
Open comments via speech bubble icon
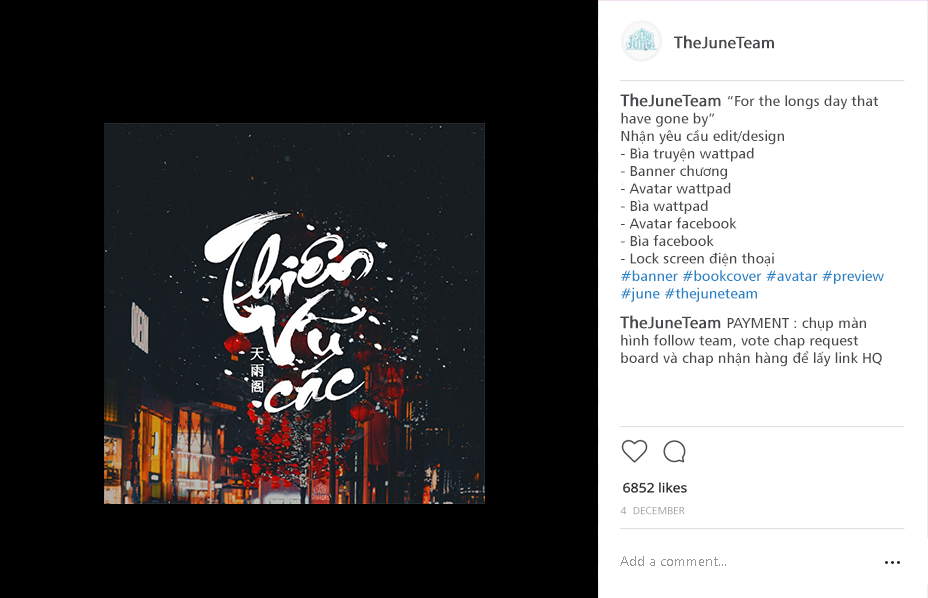[x=674, y=451]
